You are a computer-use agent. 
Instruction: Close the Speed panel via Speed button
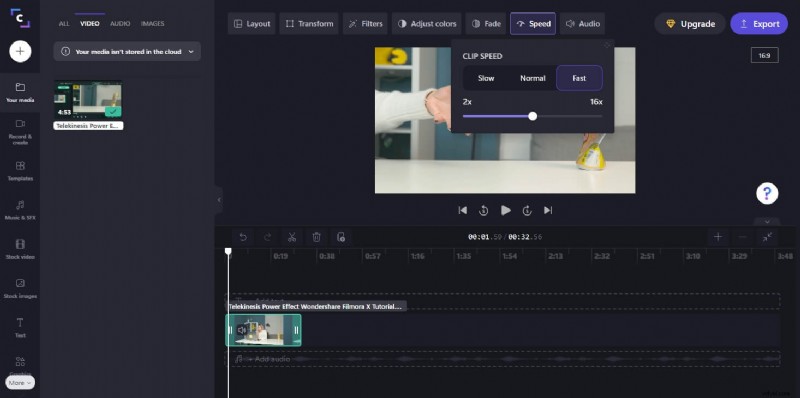point(533,23)
